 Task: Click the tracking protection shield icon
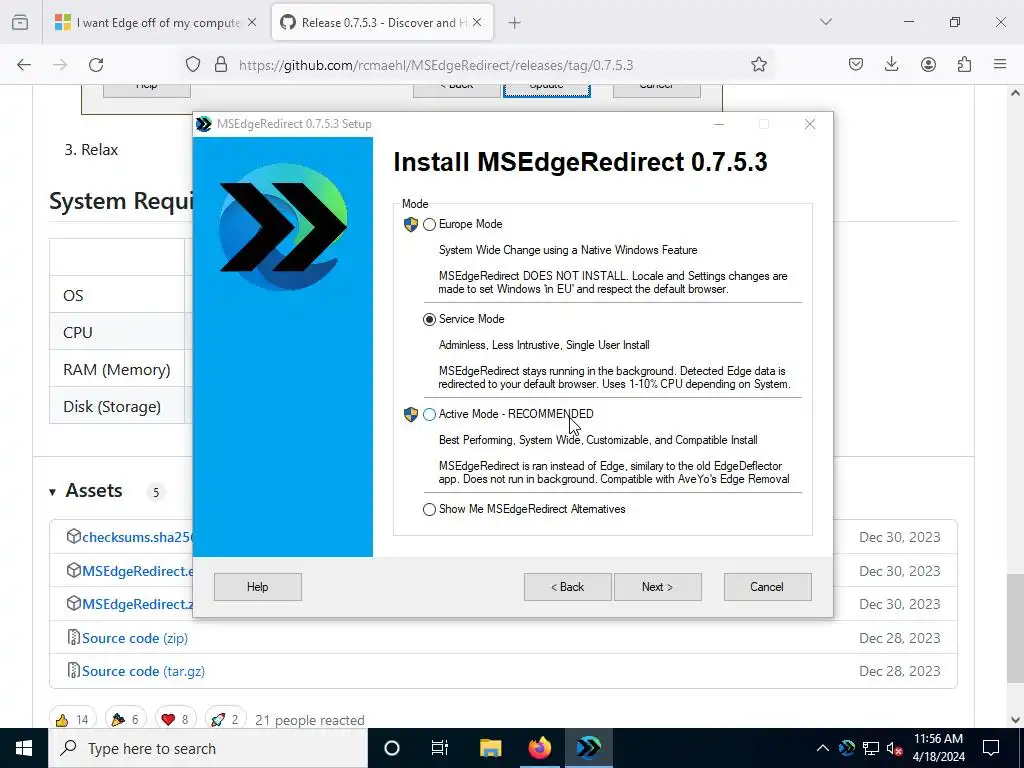[193, 65]
